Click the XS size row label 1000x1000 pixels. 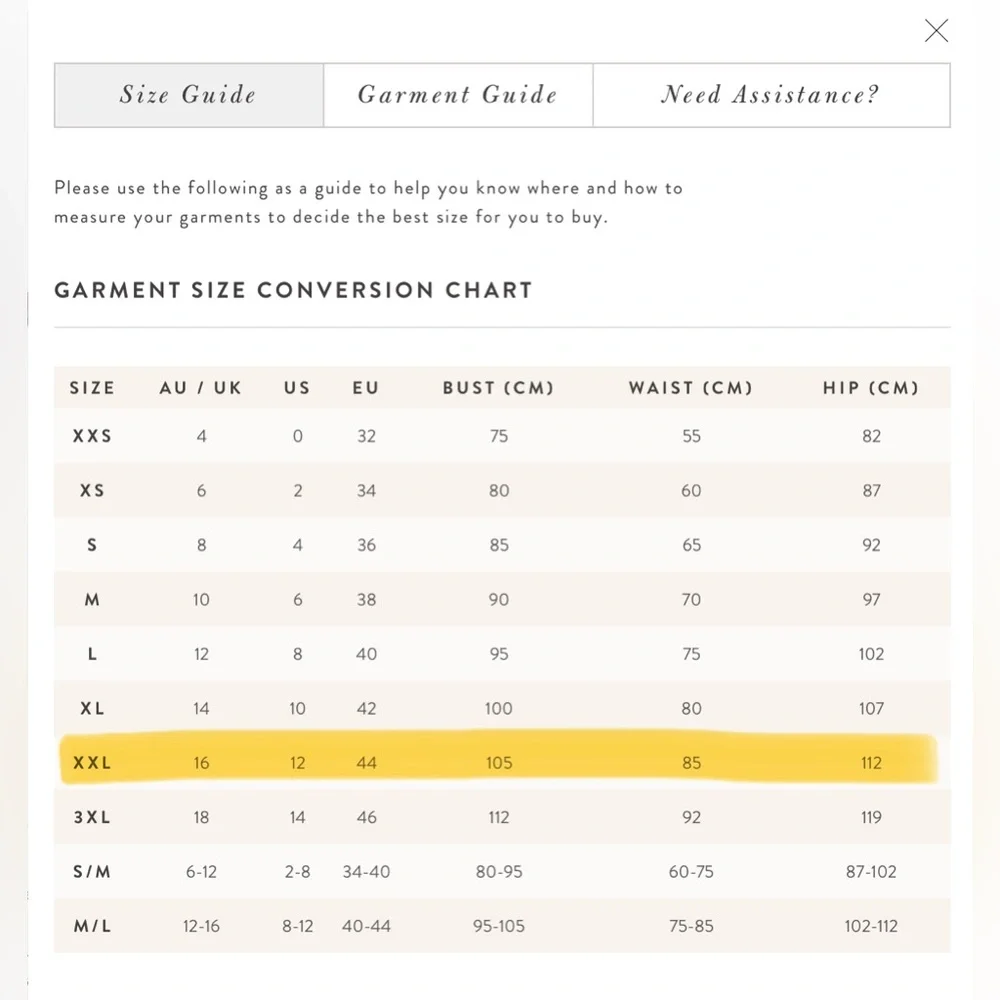click(92, 491)
